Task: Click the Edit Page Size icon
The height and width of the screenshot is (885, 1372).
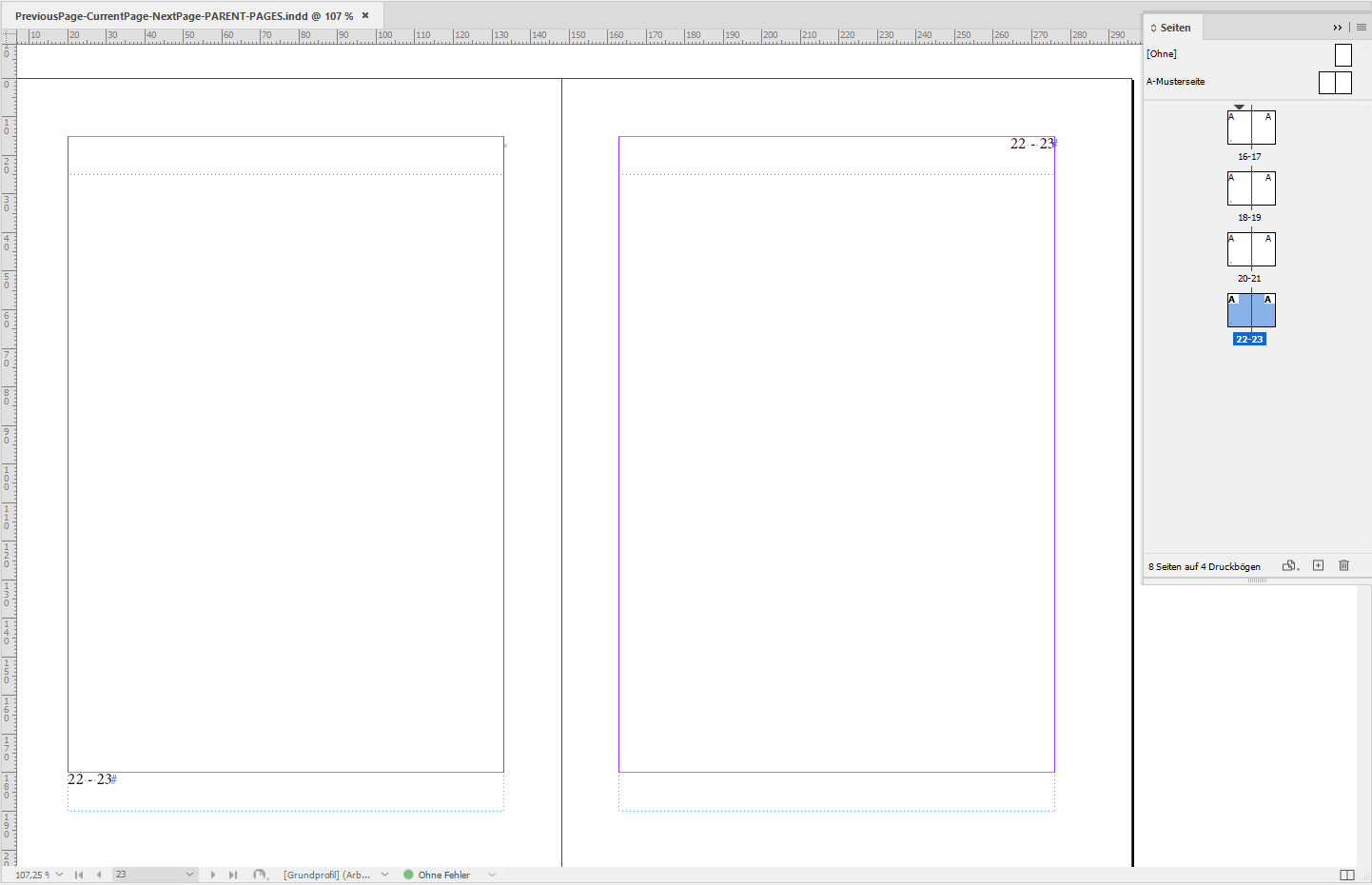Action: (1288, 565)
